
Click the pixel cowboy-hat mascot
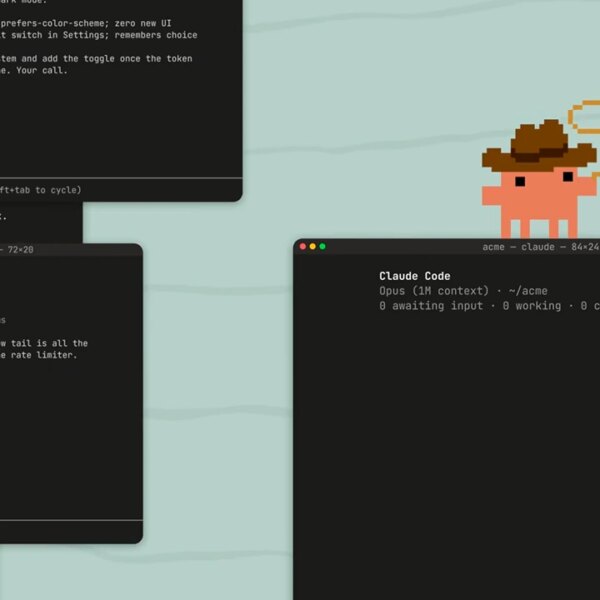point(540,178)
